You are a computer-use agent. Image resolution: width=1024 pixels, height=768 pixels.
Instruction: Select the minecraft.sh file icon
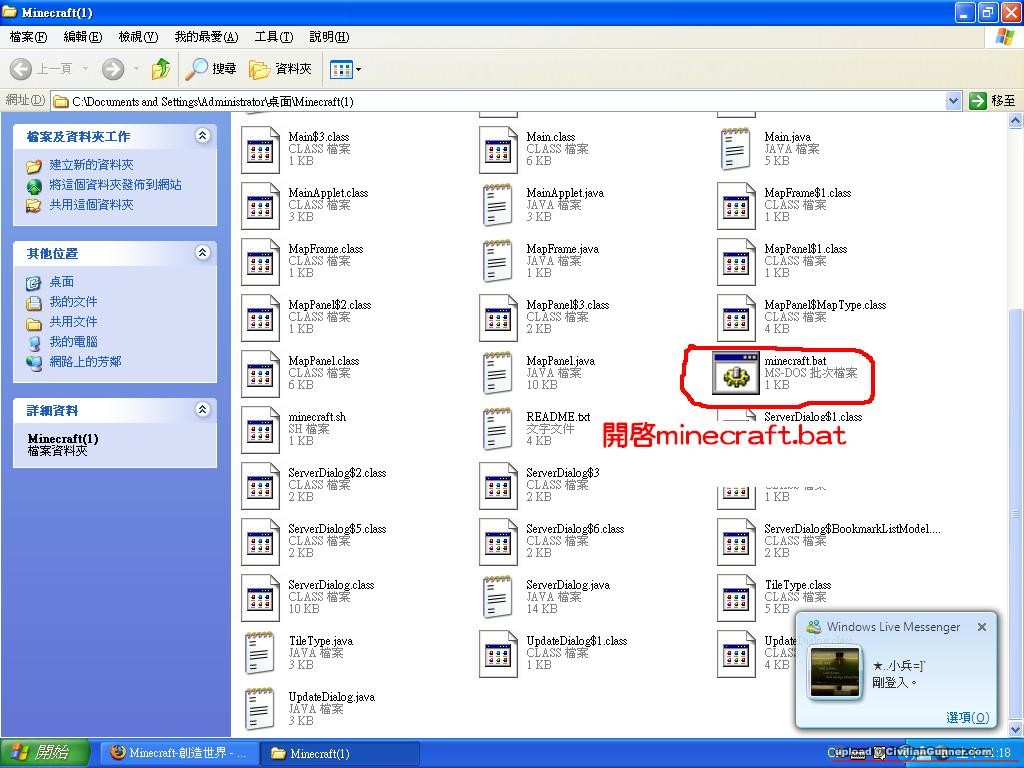click(x=260, y=430)
